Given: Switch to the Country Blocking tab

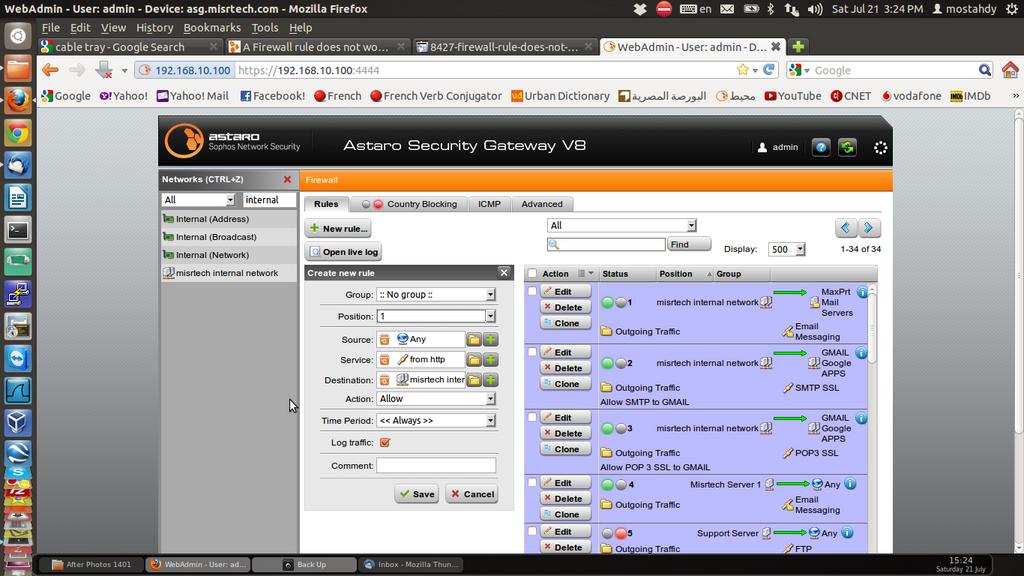Looking at the screenshot, I should (x=409, y=204).
